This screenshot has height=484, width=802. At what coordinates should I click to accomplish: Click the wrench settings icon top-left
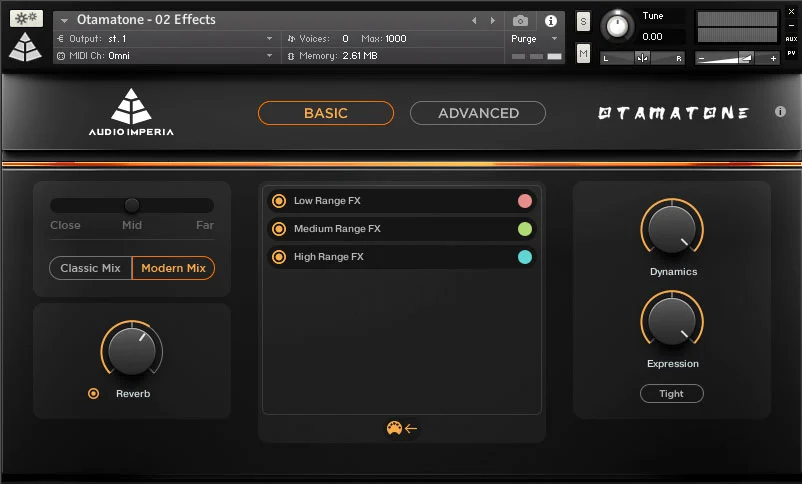coord(26,18)
